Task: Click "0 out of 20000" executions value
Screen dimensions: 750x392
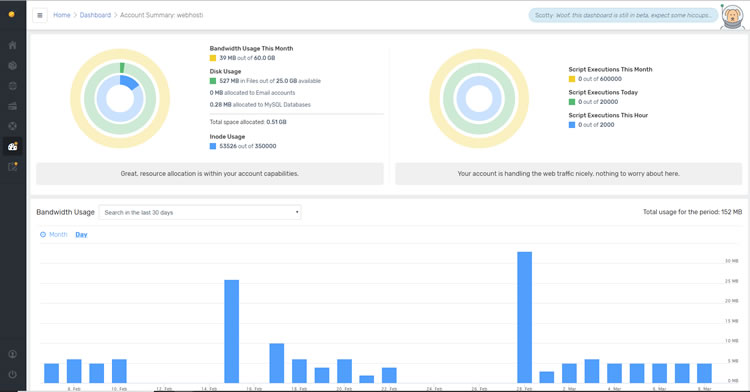Action: (598, 102)
